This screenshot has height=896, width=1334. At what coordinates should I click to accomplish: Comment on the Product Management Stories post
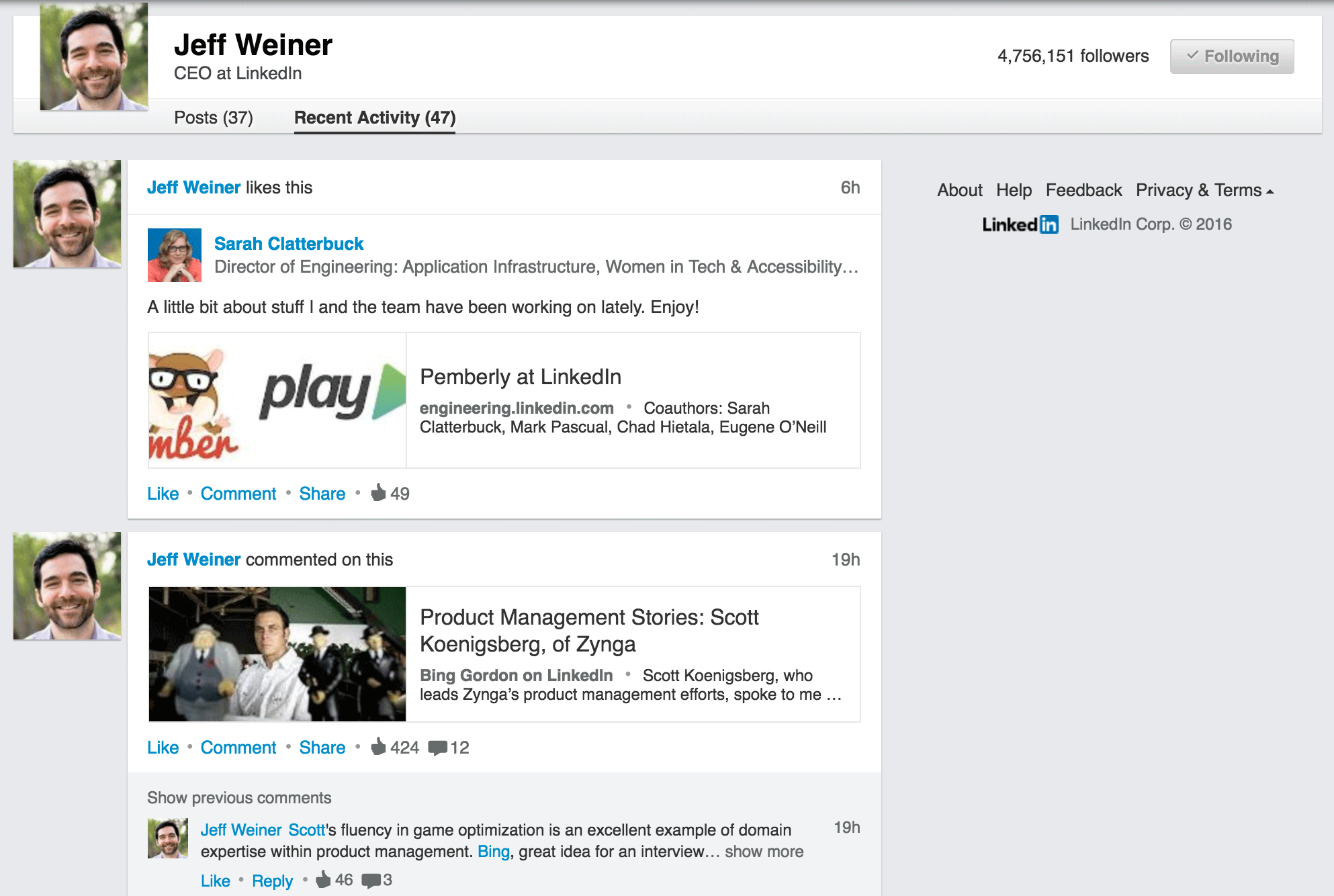click(x=238, y=748)
